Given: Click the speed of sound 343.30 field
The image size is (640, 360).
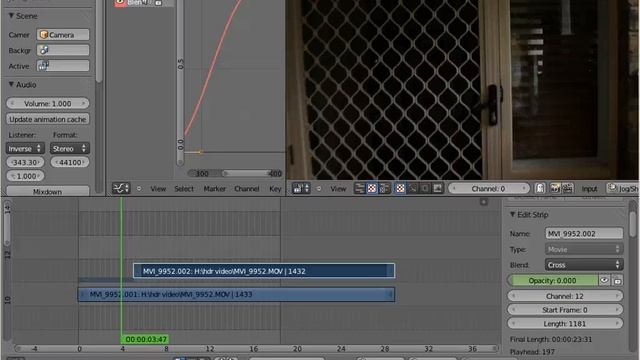Looking at the screenshot, I should click(x=25, y=162).
